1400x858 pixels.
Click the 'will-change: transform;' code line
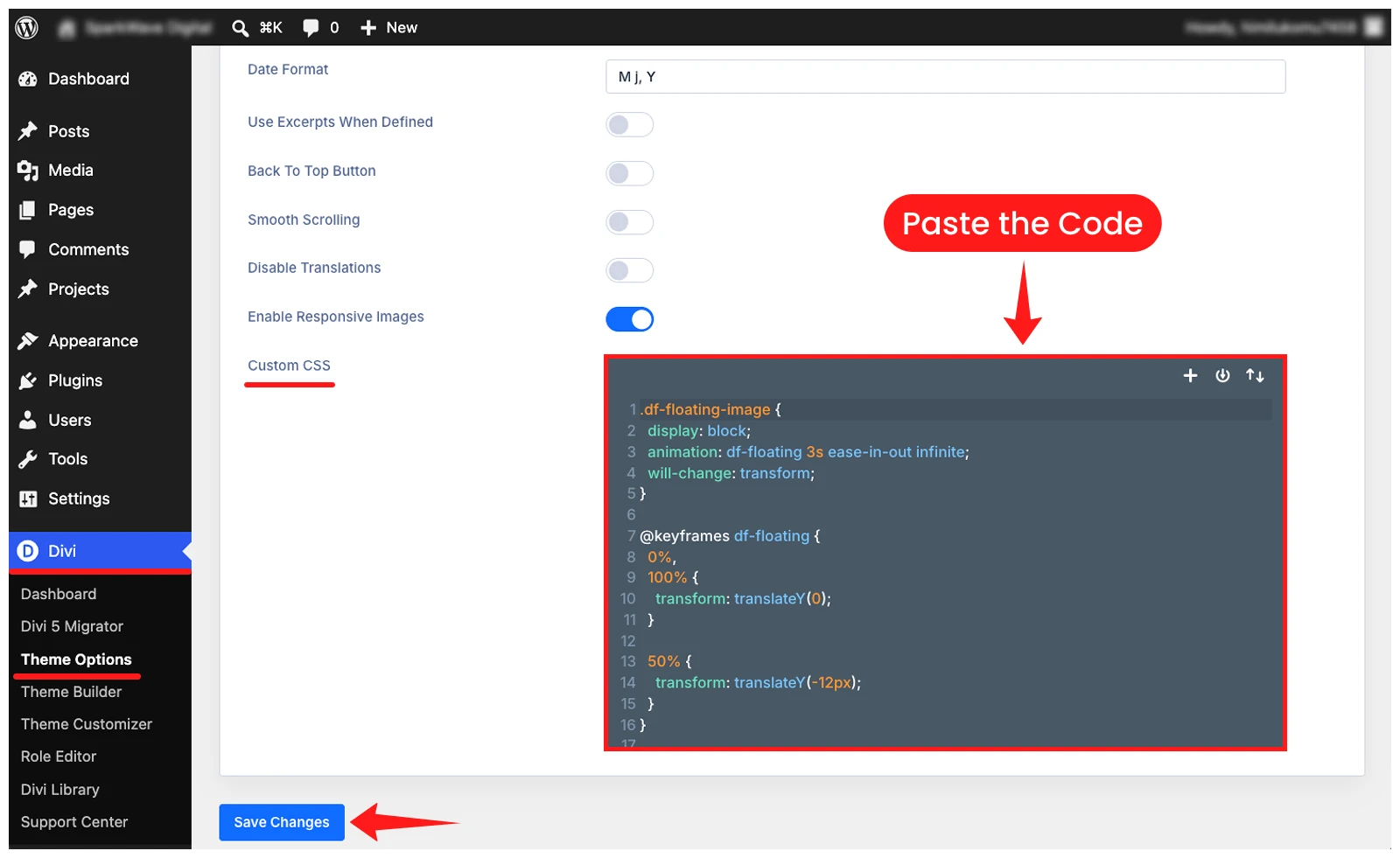[731, 473]
